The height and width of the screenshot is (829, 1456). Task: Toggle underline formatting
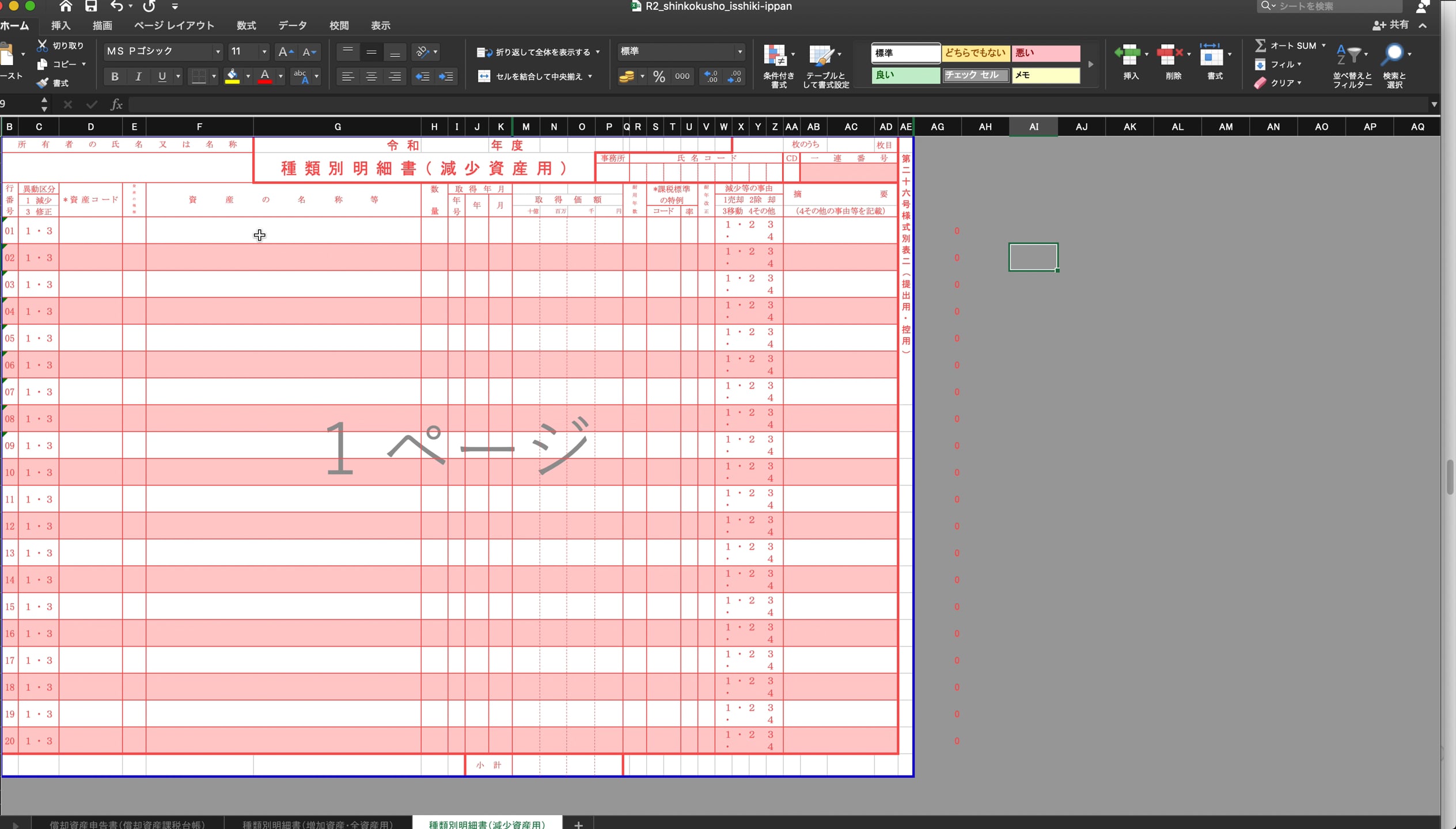click(x=162, y=77)
